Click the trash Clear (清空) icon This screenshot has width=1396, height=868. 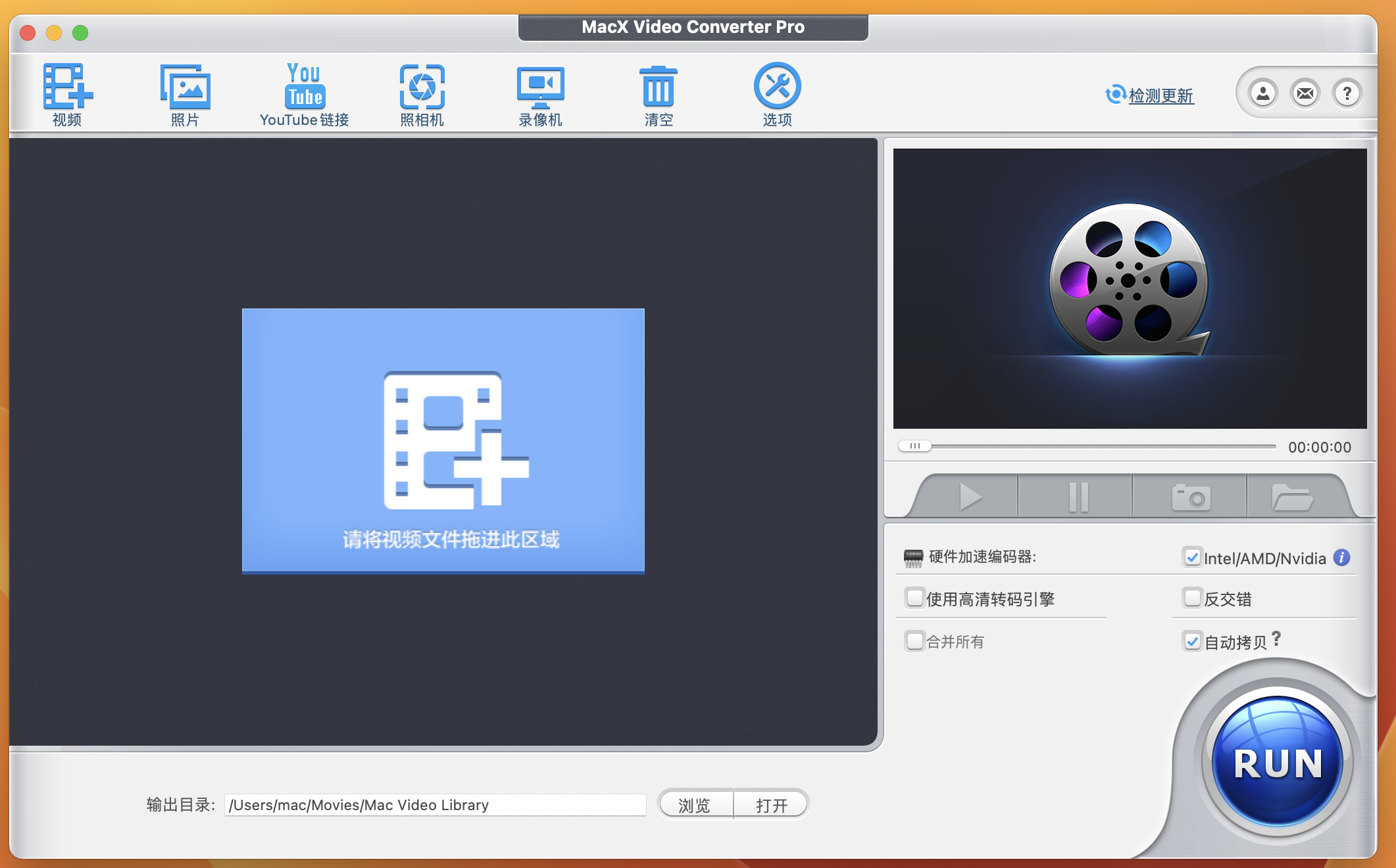pyautogui.click(x=659, y=87)
